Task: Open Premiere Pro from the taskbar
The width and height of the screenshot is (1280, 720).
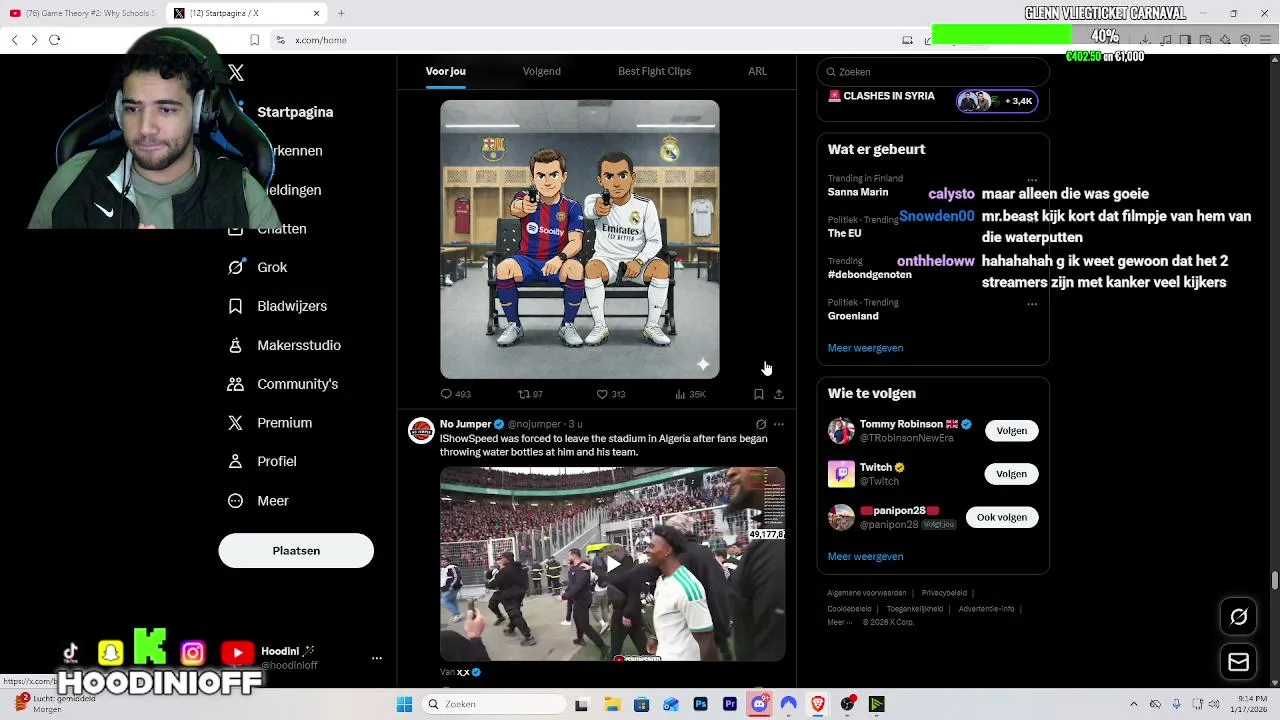Action: click(x=730, y=704)
